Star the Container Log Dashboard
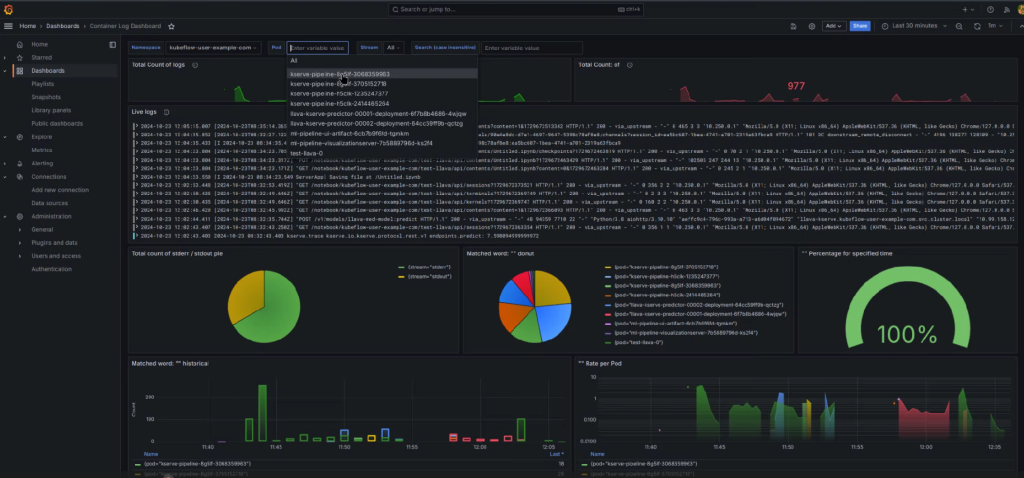 click(x=171, y=25)
